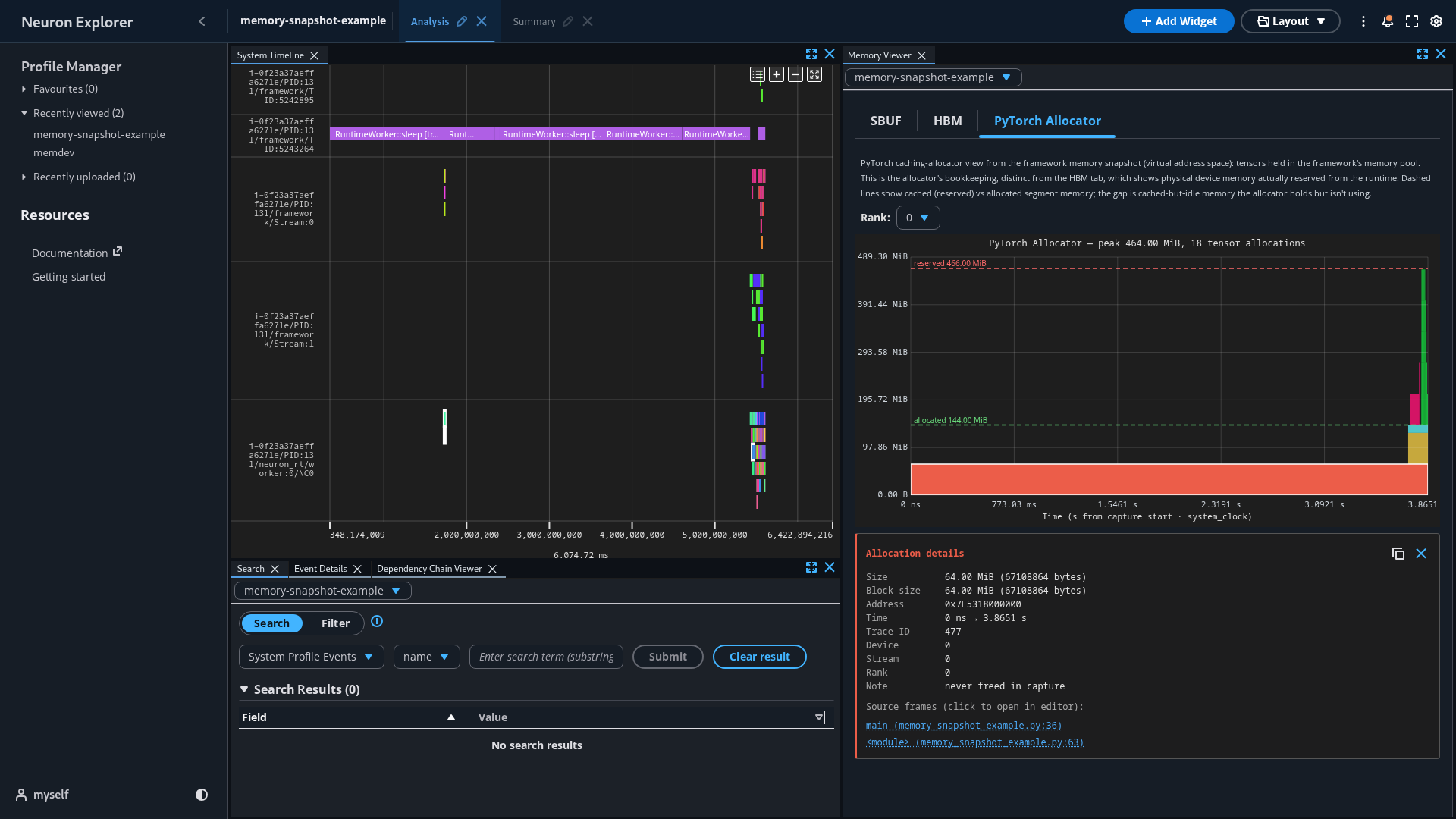This screenshot has height=819, width=1456.
Task: Switch to Search mode toggle
Action: (x=271, y=623)
